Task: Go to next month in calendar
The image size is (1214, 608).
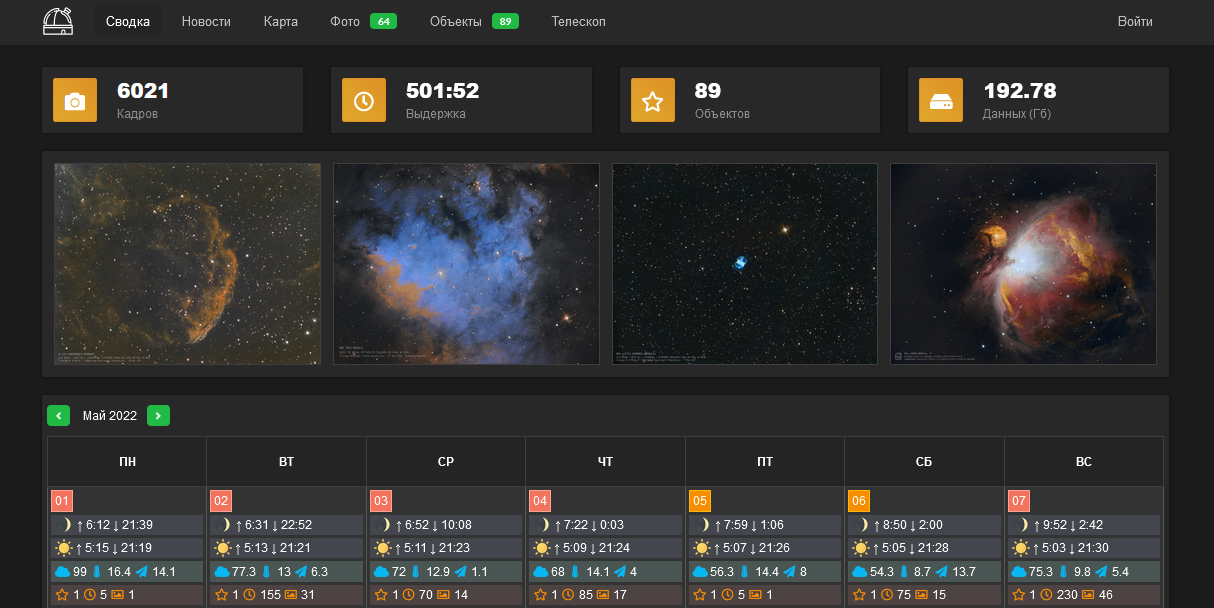Action: 158,416
